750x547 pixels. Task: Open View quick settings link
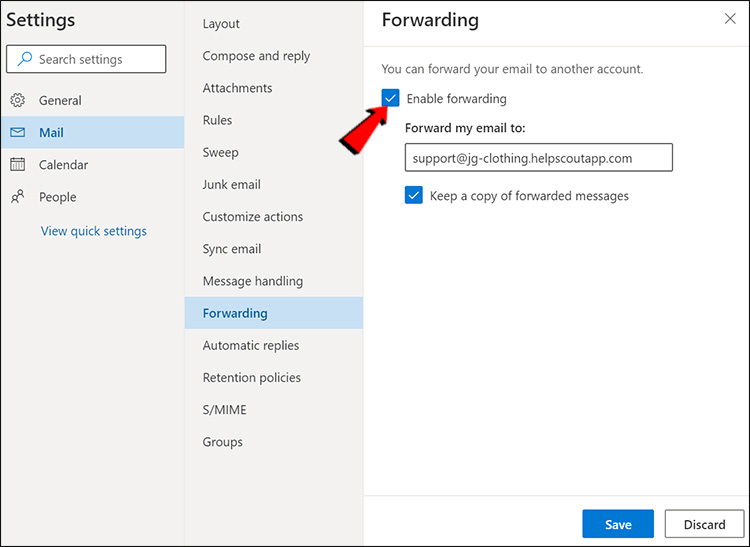pos(93,231)
